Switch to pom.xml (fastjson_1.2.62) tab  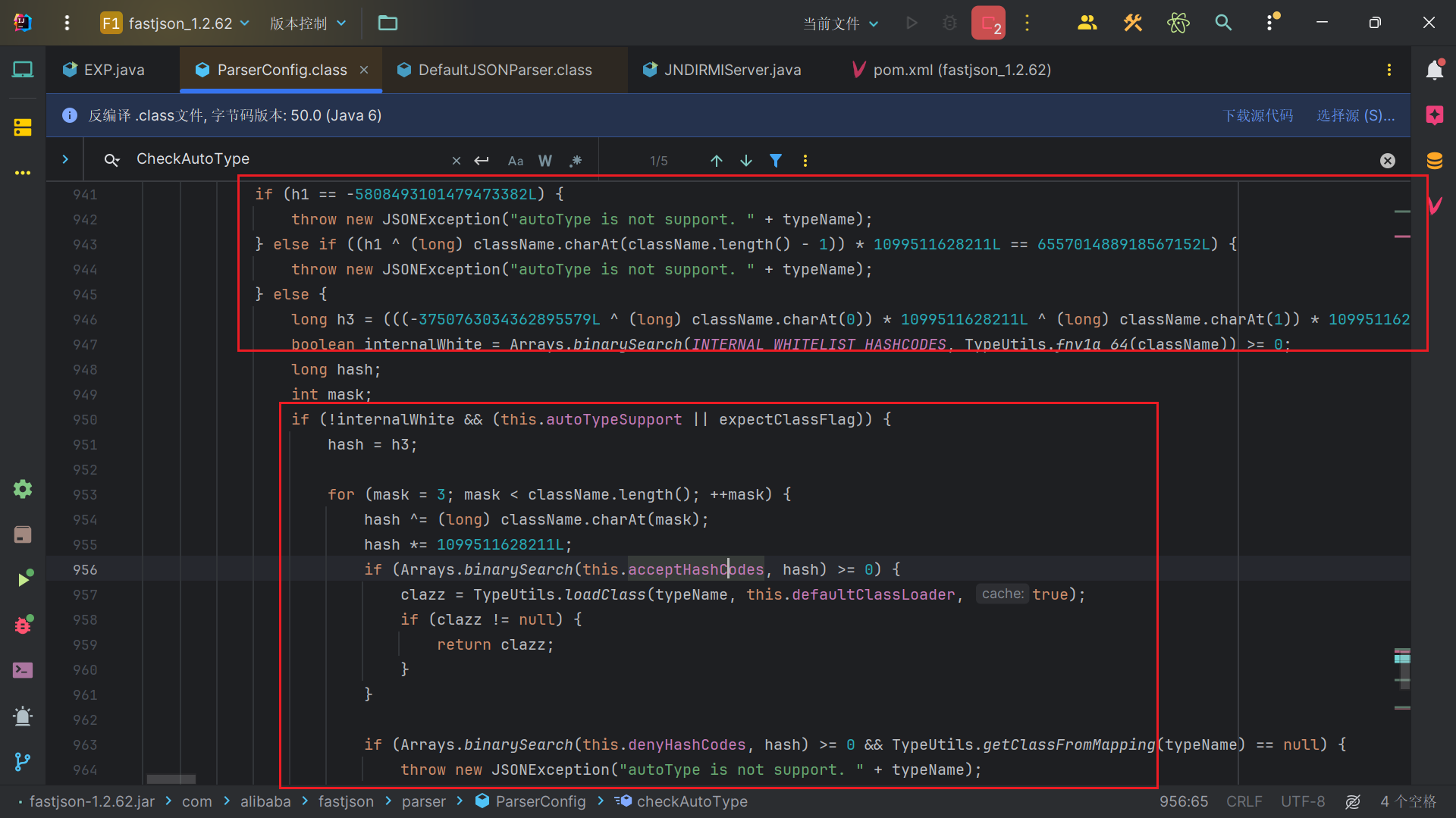[952, 70]
